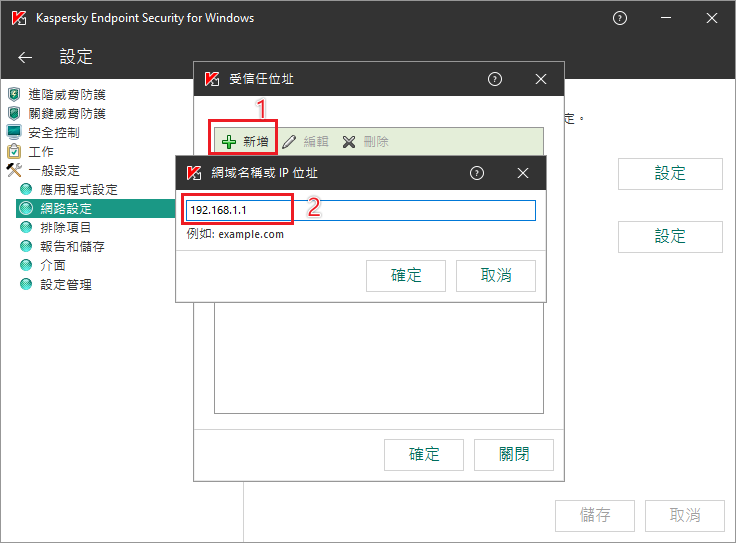Image resolution: width=736 pixels, height=543 pixels.
Task: Close the Kaspersky main window
Action: [712, 18]
